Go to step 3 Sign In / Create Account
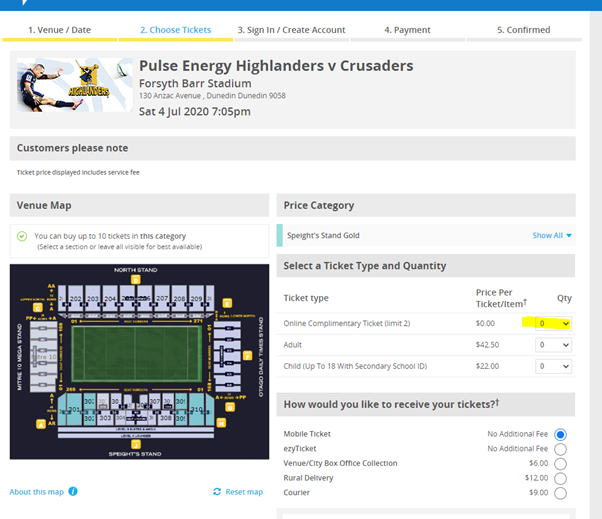This screenshot has width=602, height=519. (x=291, y=30)
